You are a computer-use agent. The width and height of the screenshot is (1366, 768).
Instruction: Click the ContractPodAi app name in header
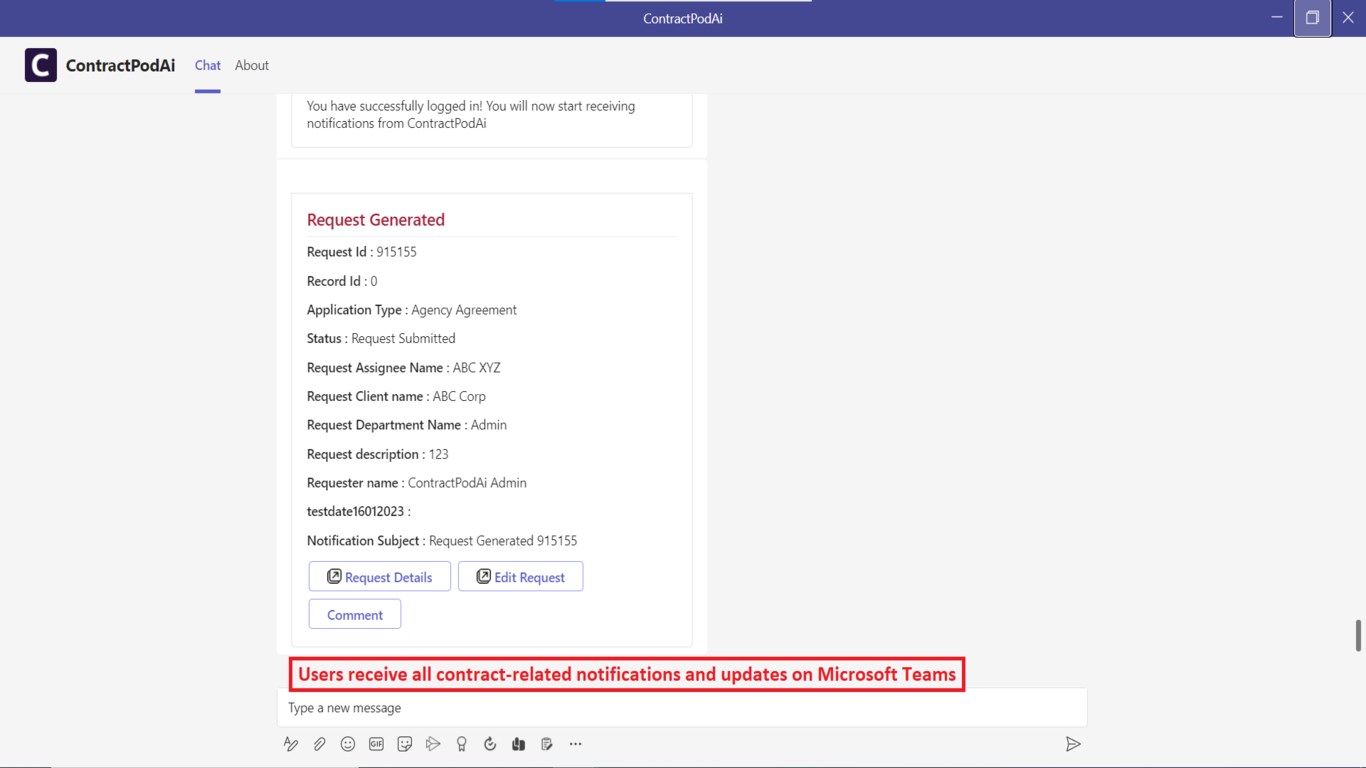click(120, 65)
